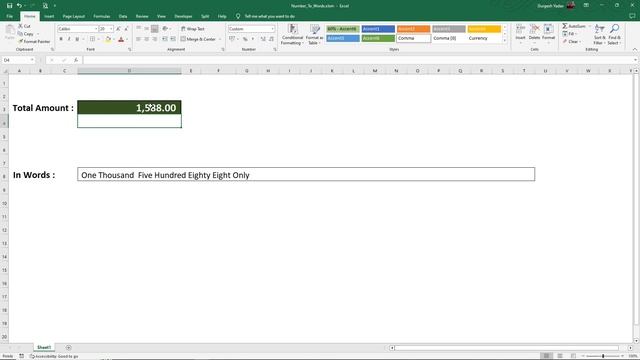
Task: Apply Percent Style number format
Action: pyautogui.click(x=245, y=39)
